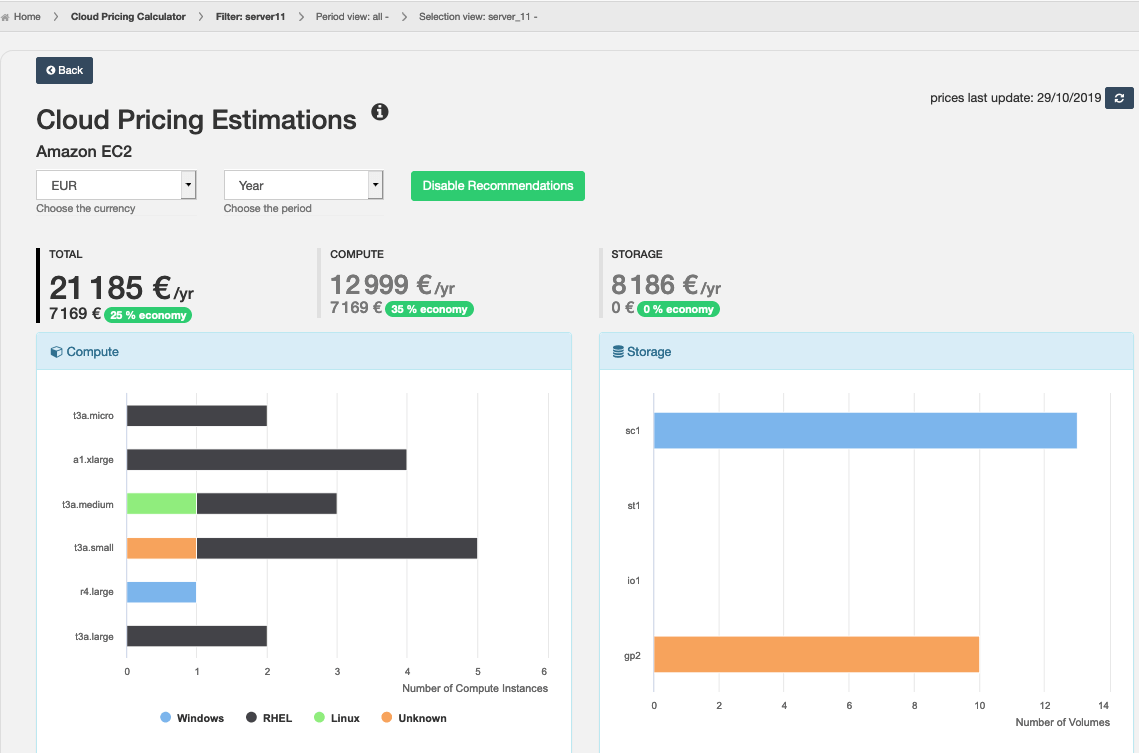Click the sc1 axis label

pos(633,431)
